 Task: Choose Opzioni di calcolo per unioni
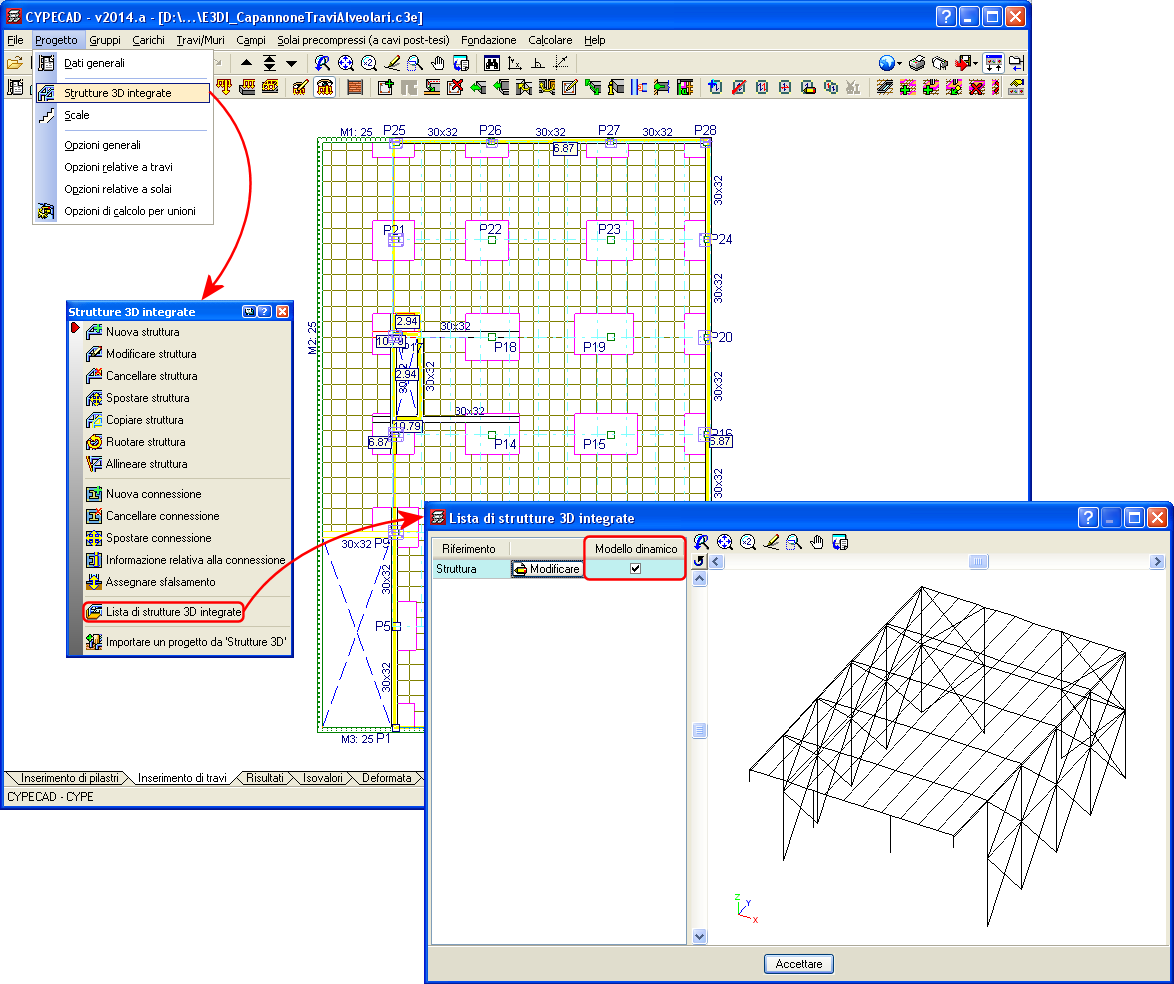(x=124, y=211)
